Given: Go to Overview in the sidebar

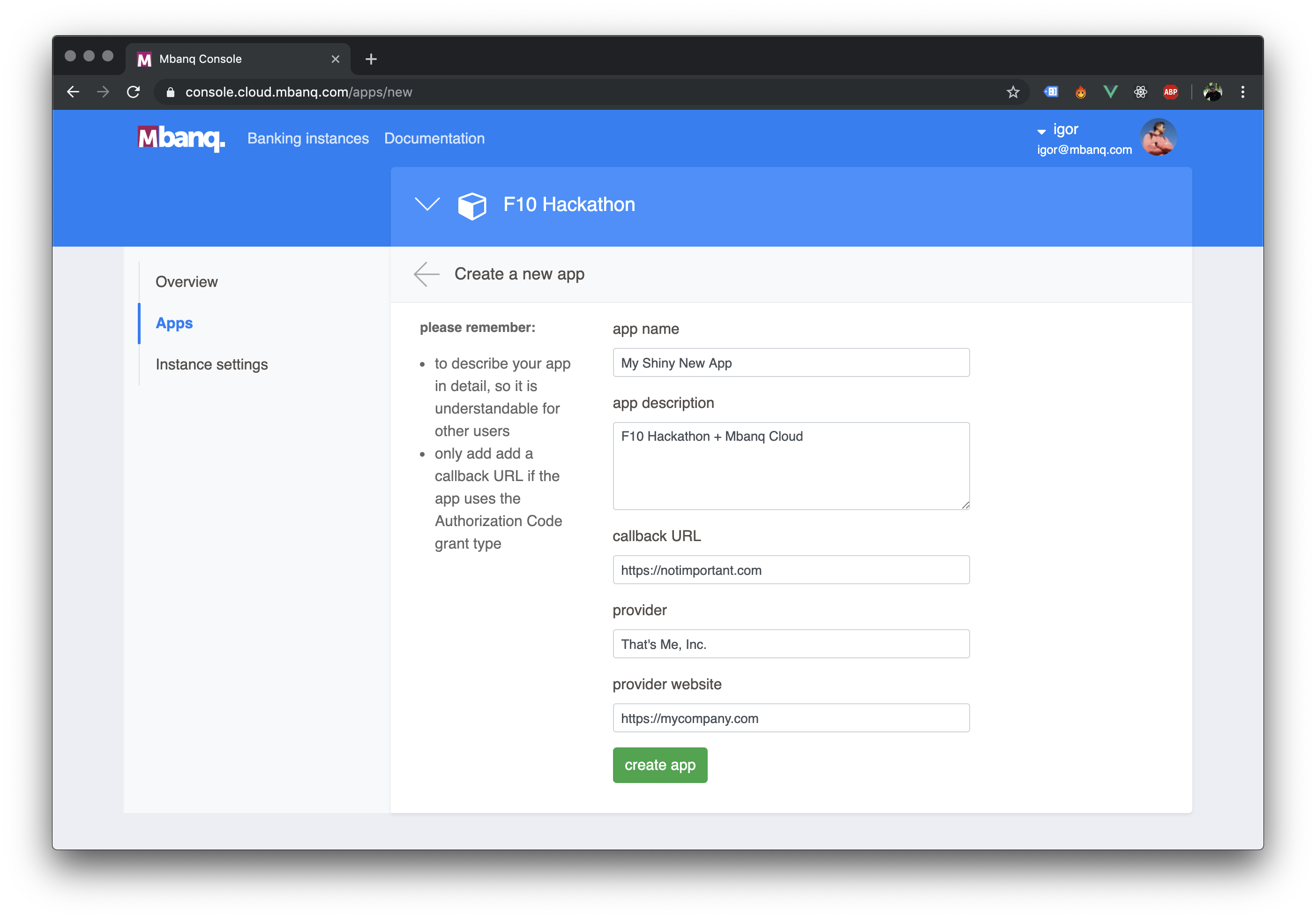Looking at the screenshot, I should tap(186, 281).
